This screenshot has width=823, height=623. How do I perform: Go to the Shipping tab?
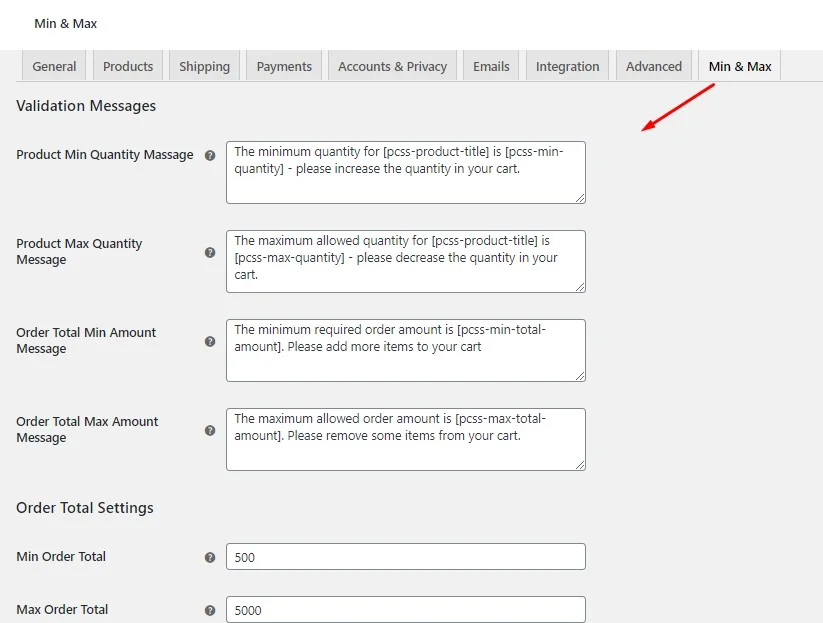(x=204, y=66)
